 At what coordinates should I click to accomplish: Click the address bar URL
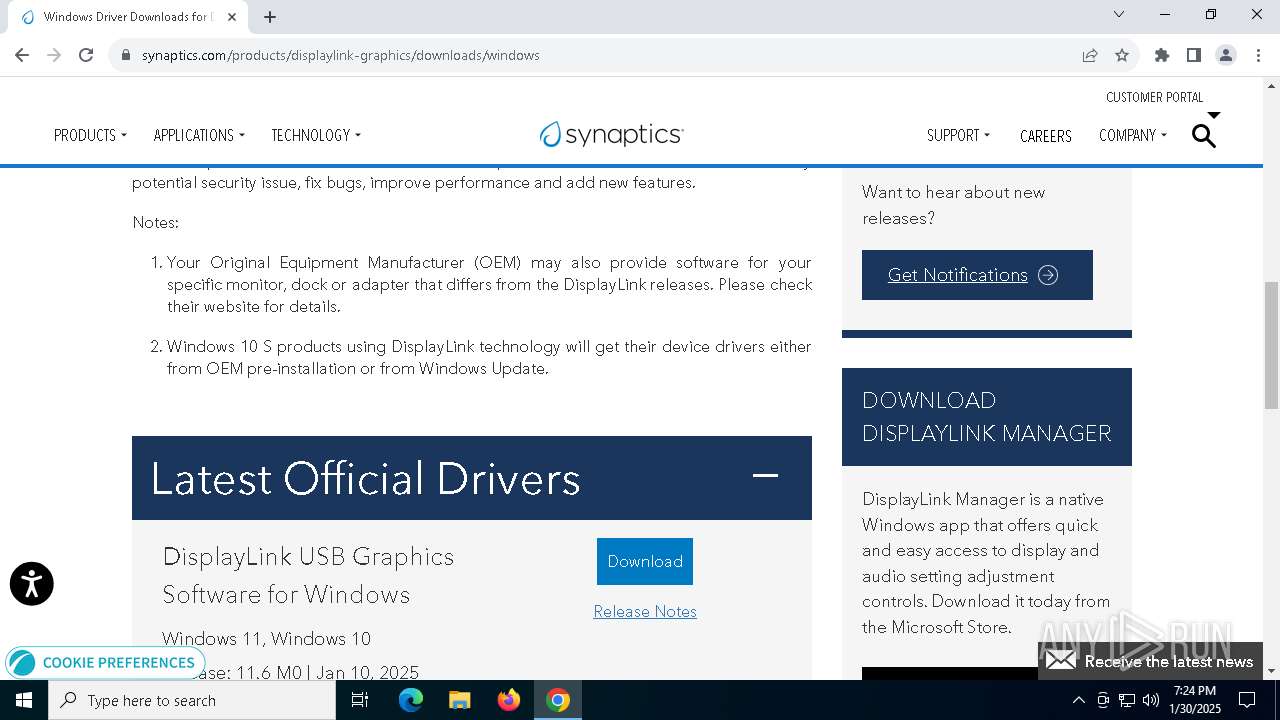[x=341, y=55]
